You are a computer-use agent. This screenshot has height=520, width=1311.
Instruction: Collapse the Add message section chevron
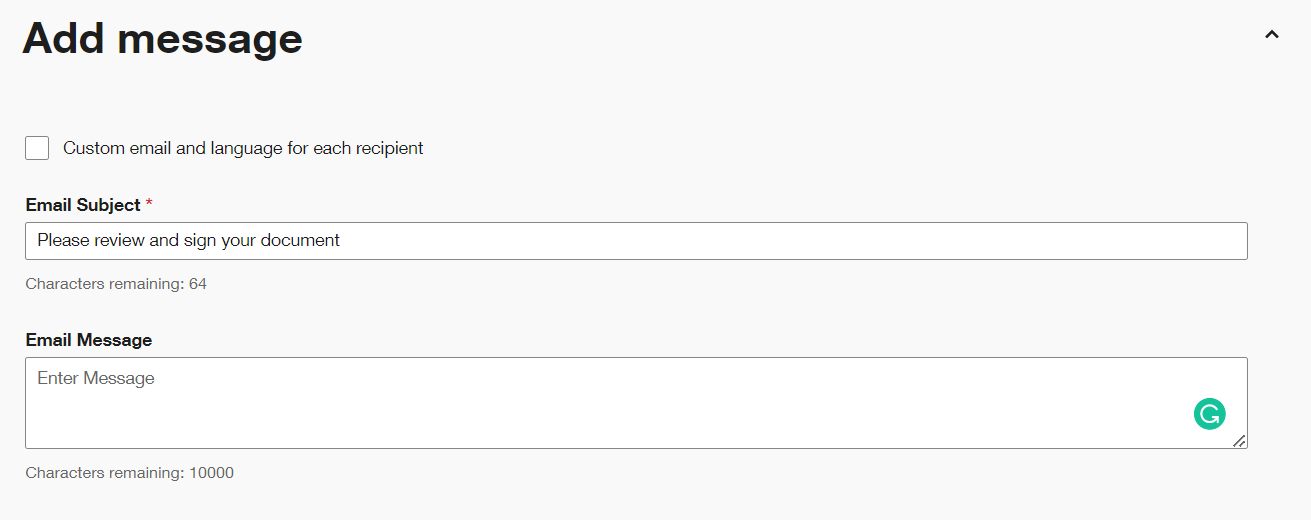(x=1272, y=35)
